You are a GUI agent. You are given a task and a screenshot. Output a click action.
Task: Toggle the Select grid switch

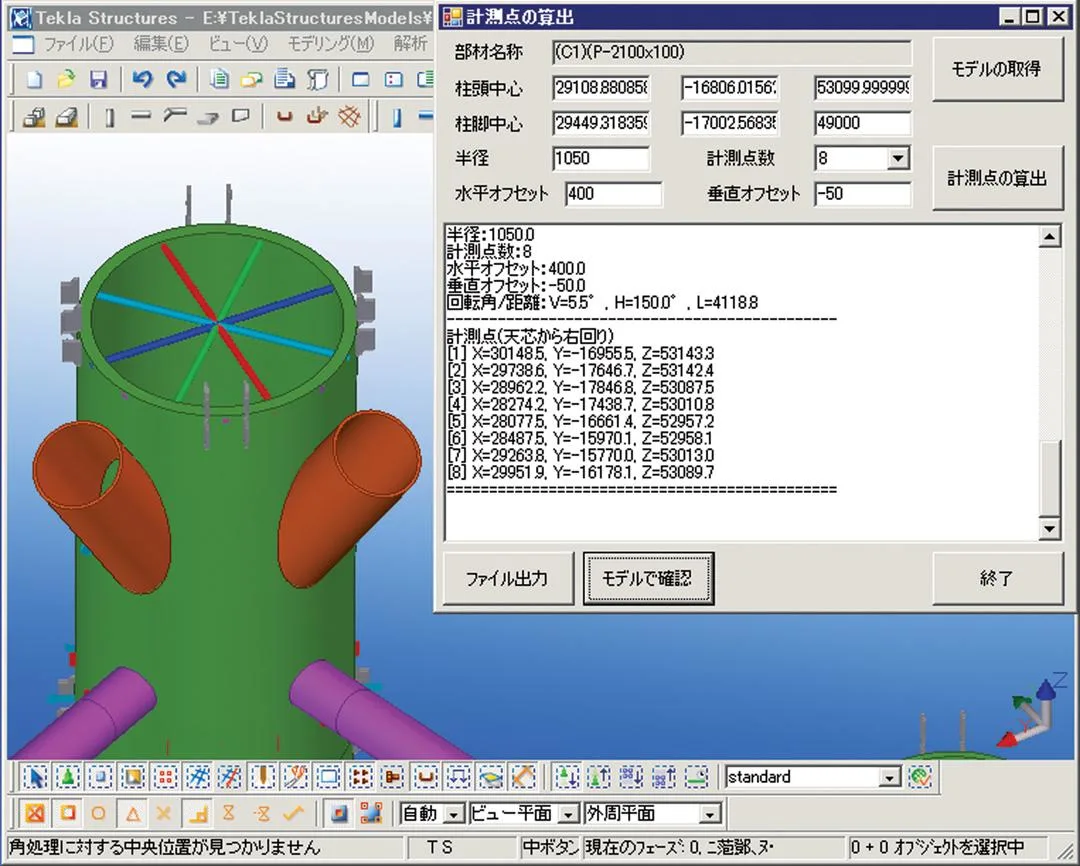point(198,777)
